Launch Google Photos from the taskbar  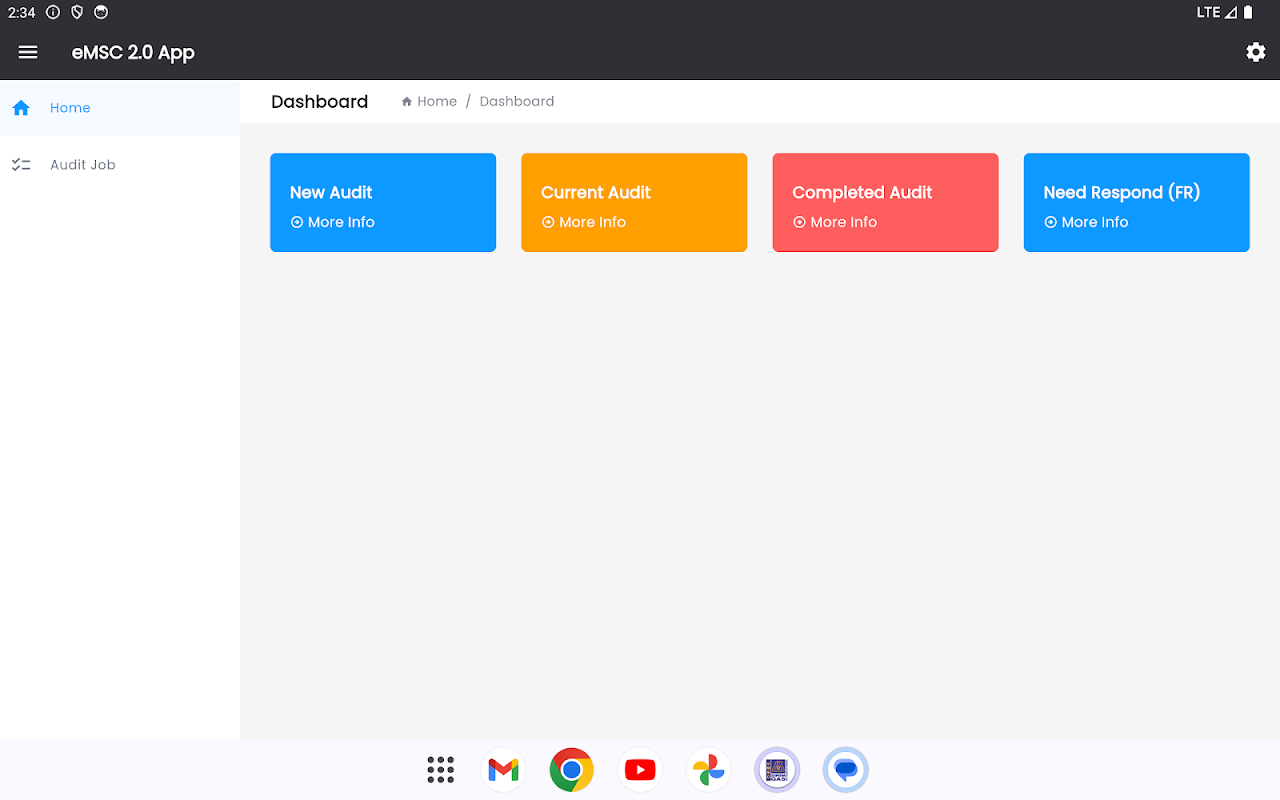coord(708,770)
